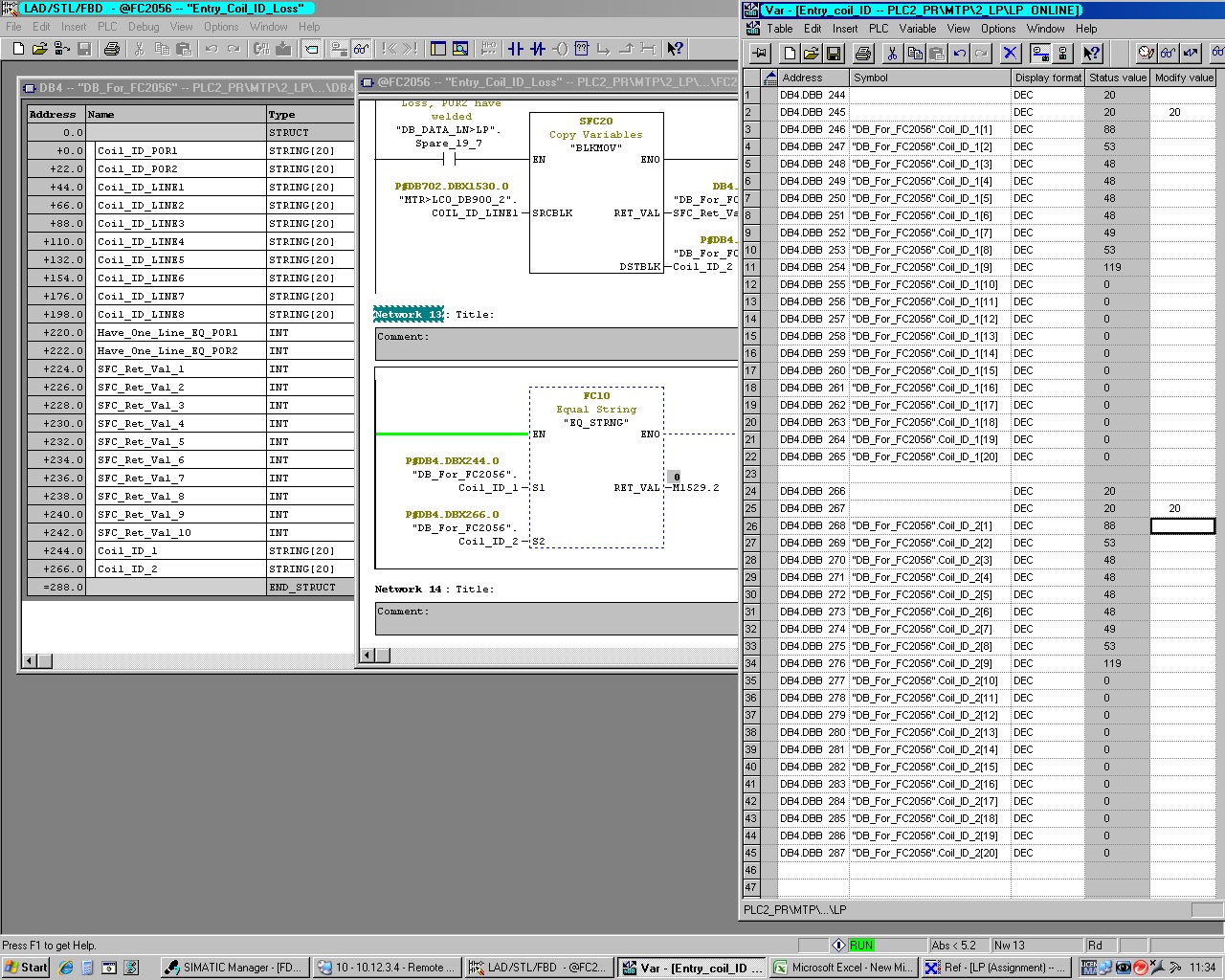This screenshot has width=1225, height=980.
Task: Open the Debug menu in LAD editor
Action: [x=144, y=27]
